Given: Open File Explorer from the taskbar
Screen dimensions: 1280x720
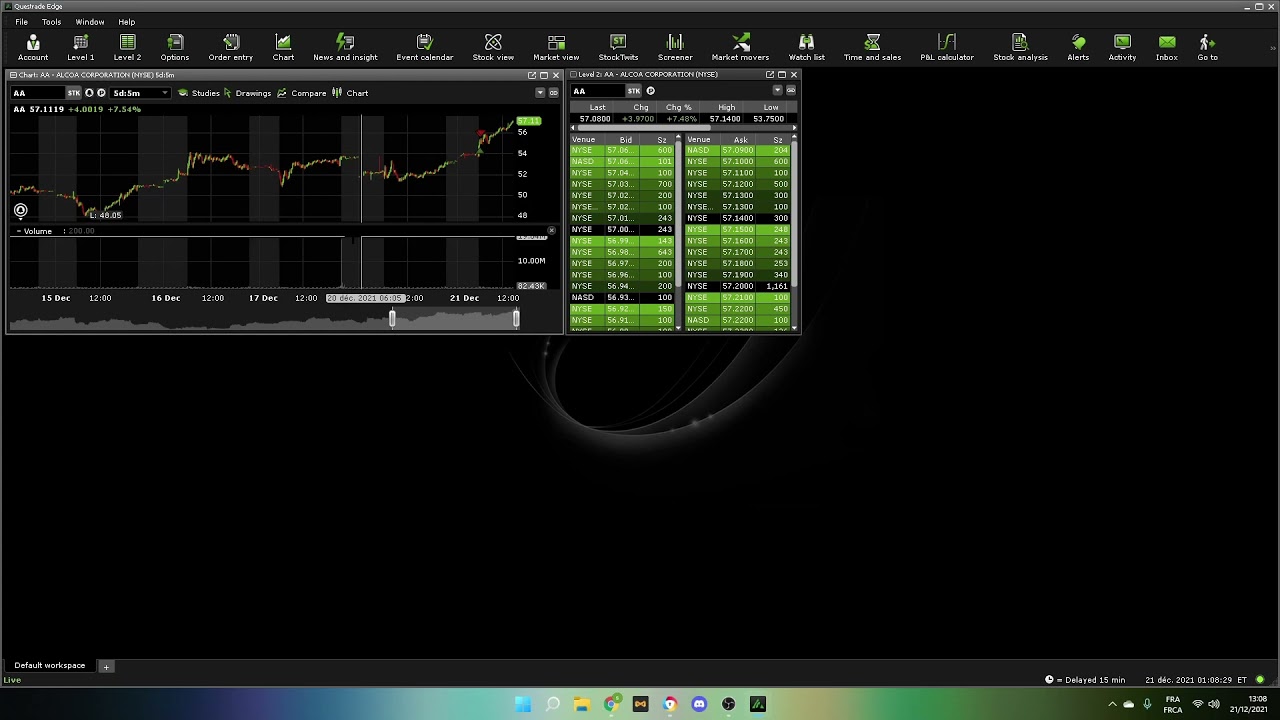Looking at the screenshot, I should tap(582, 704).
